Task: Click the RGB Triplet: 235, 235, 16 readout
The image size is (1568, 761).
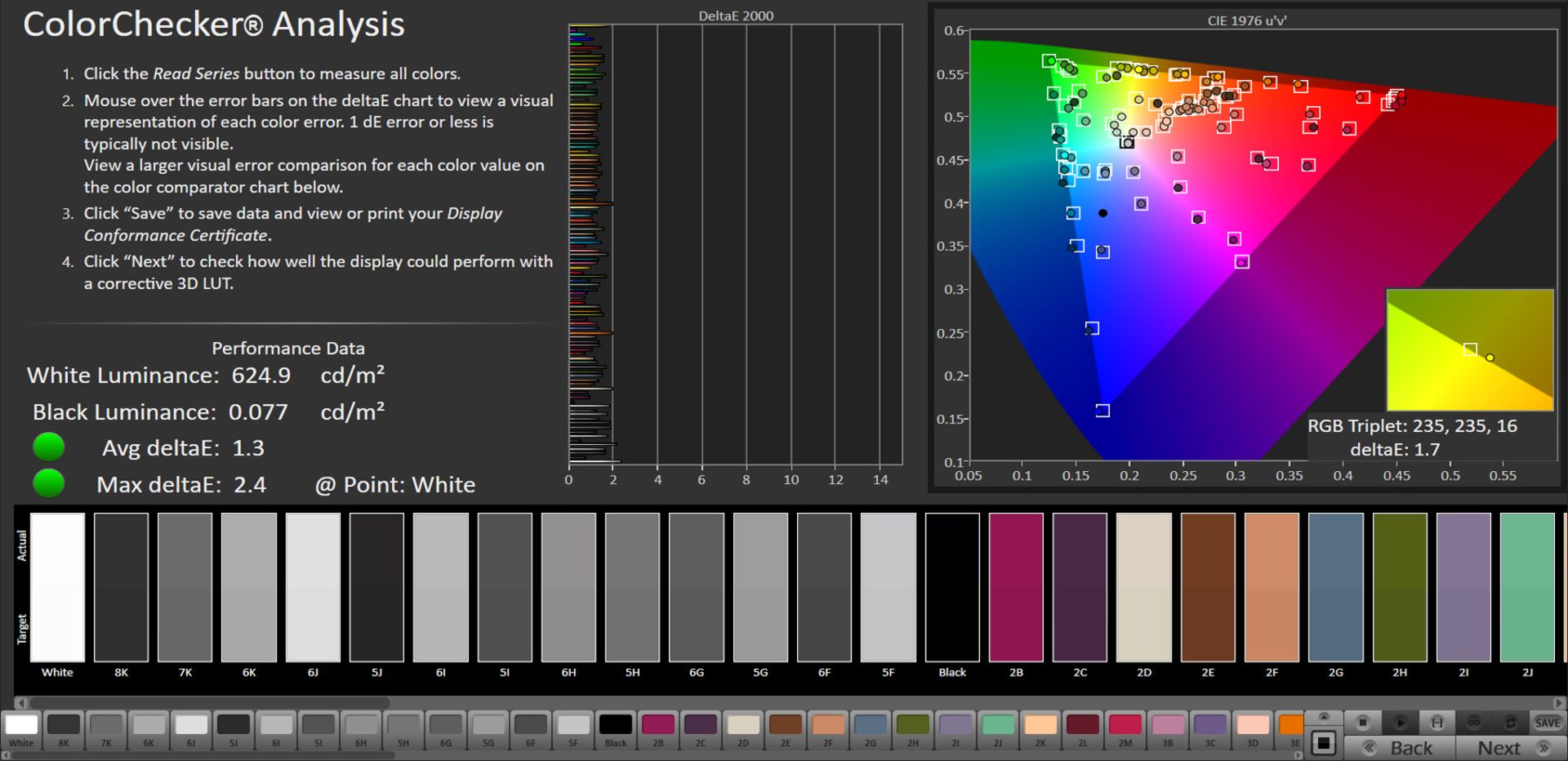Action: pyautogui.click(x=1412, y=426)
